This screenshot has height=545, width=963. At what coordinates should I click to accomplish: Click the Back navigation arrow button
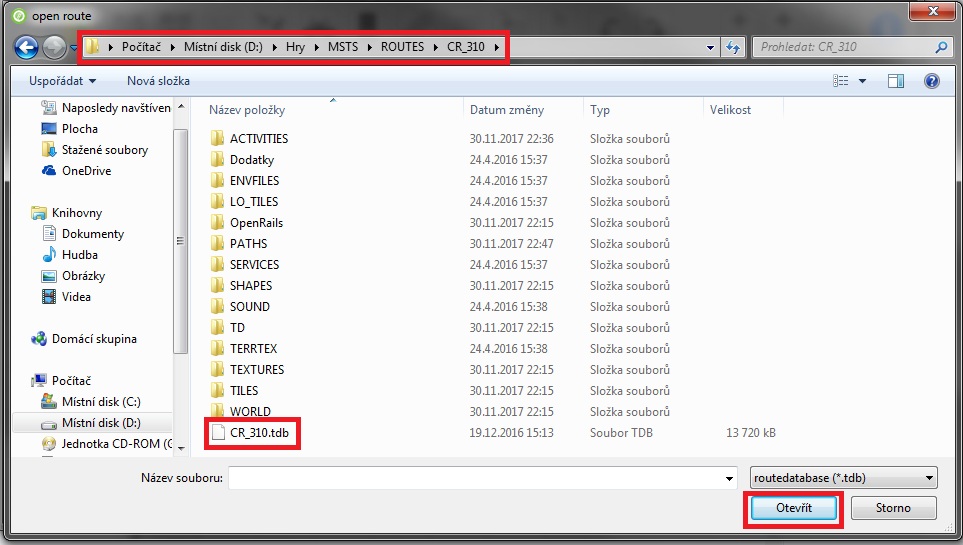point(27,47)
